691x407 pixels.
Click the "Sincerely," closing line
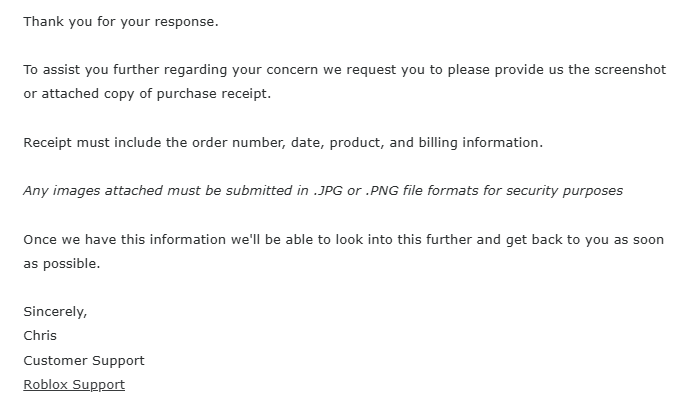tap(55, 312)
